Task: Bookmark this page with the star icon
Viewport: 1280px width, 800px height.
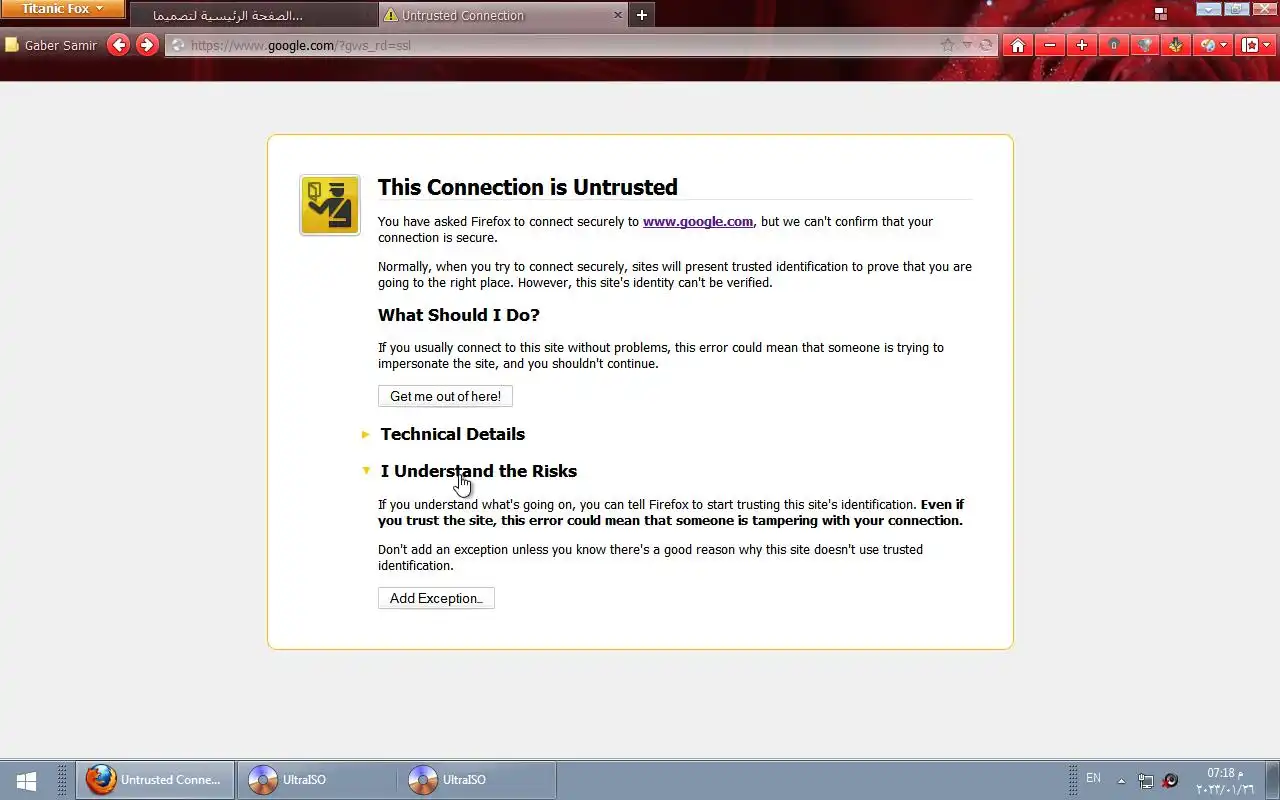Action: [948, 45]
